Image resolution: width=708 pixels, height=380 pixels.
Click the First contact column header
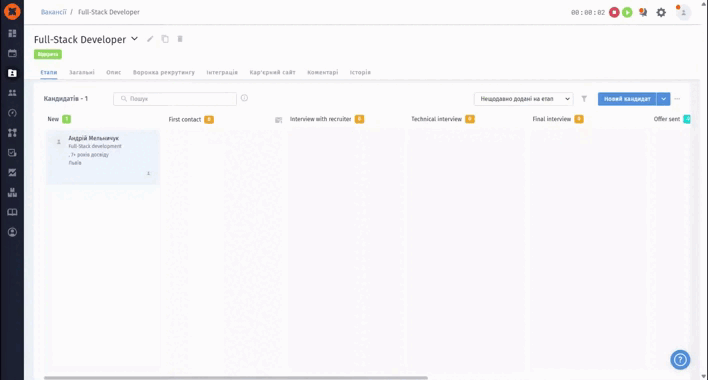tap(185, 120)
